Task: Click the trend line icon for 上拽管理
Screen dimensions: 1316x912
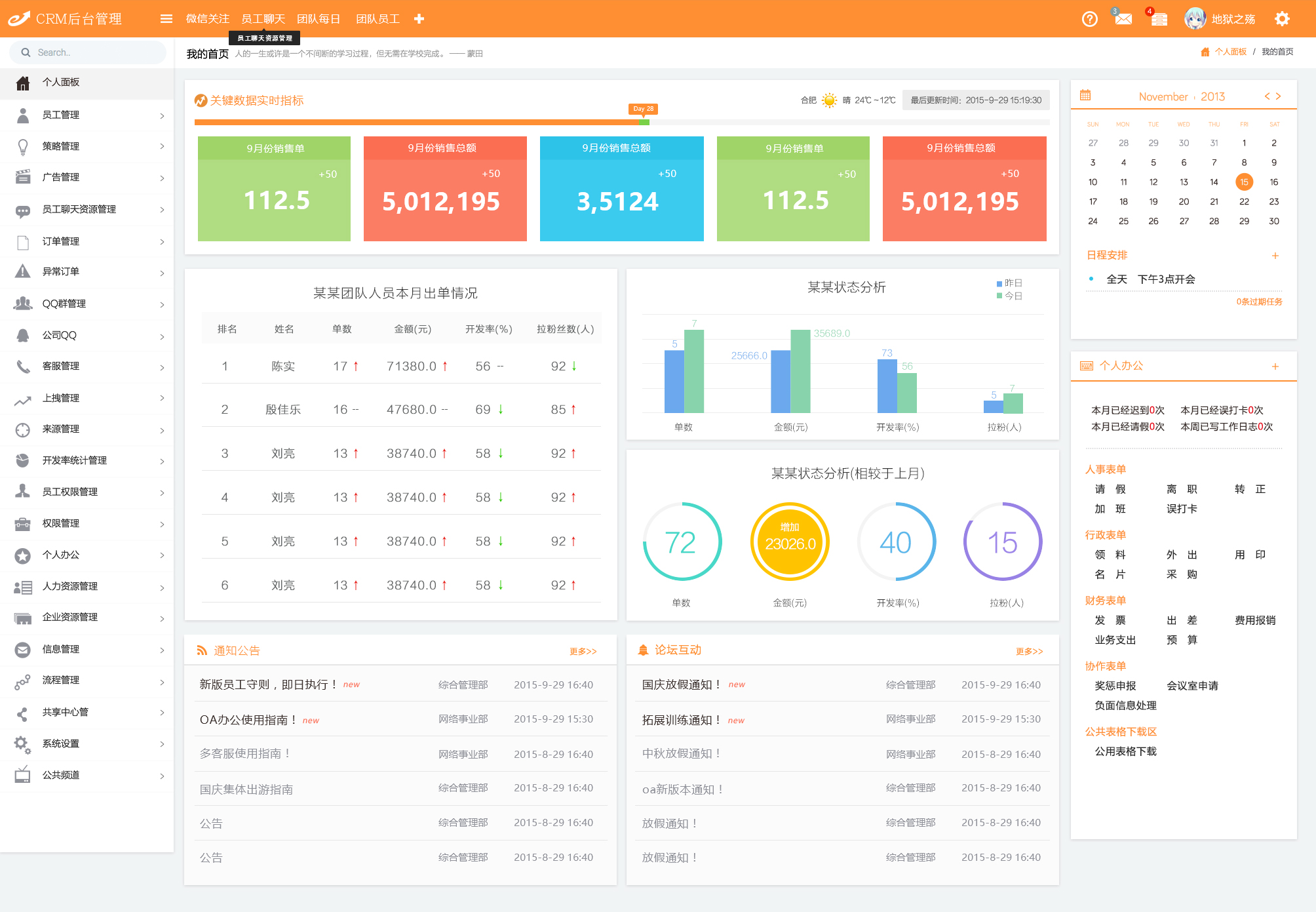Action: [x=23, y=399]
